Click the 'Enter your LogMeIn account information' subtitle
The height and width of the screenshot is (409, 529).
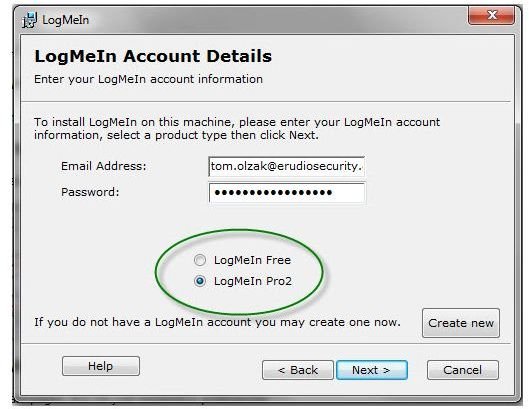pos(148,79)
